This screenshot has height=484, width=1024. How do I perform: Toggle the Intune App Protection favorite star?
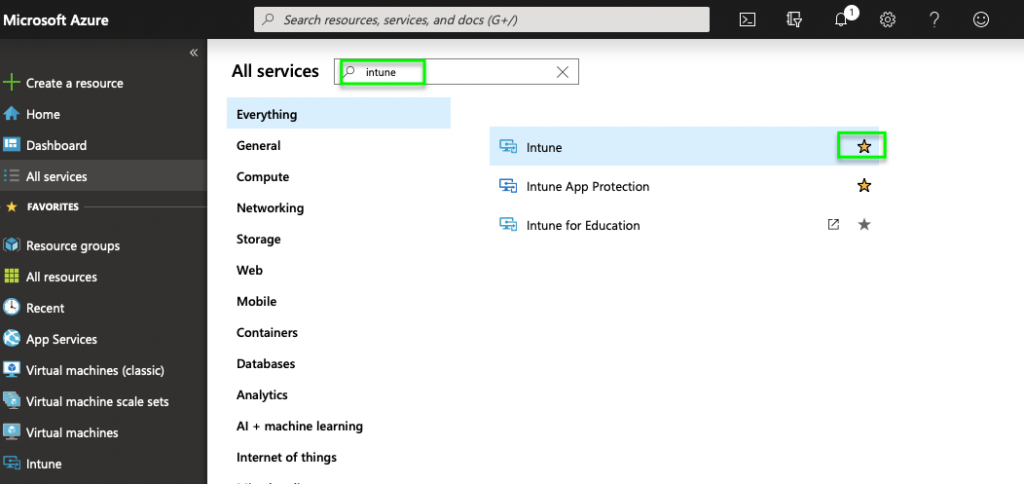[864, 186]
